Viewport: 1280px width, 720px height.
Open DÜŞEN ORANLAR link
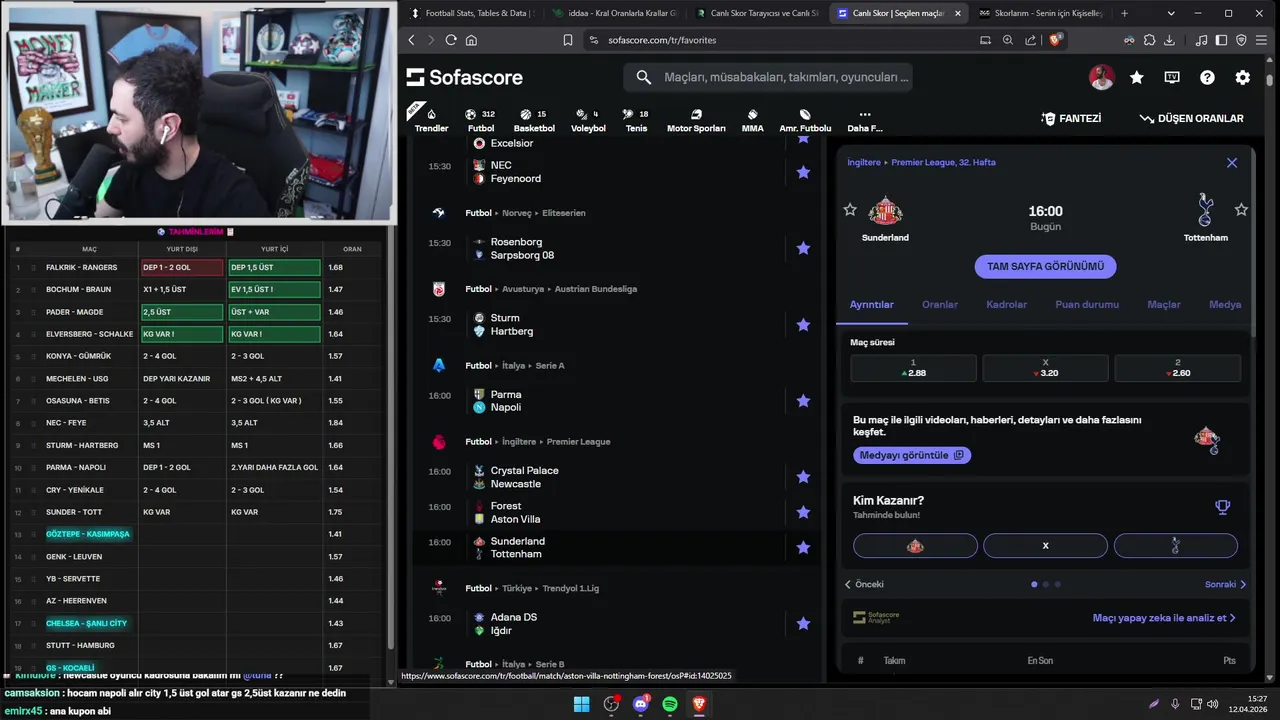(1191, 118)
